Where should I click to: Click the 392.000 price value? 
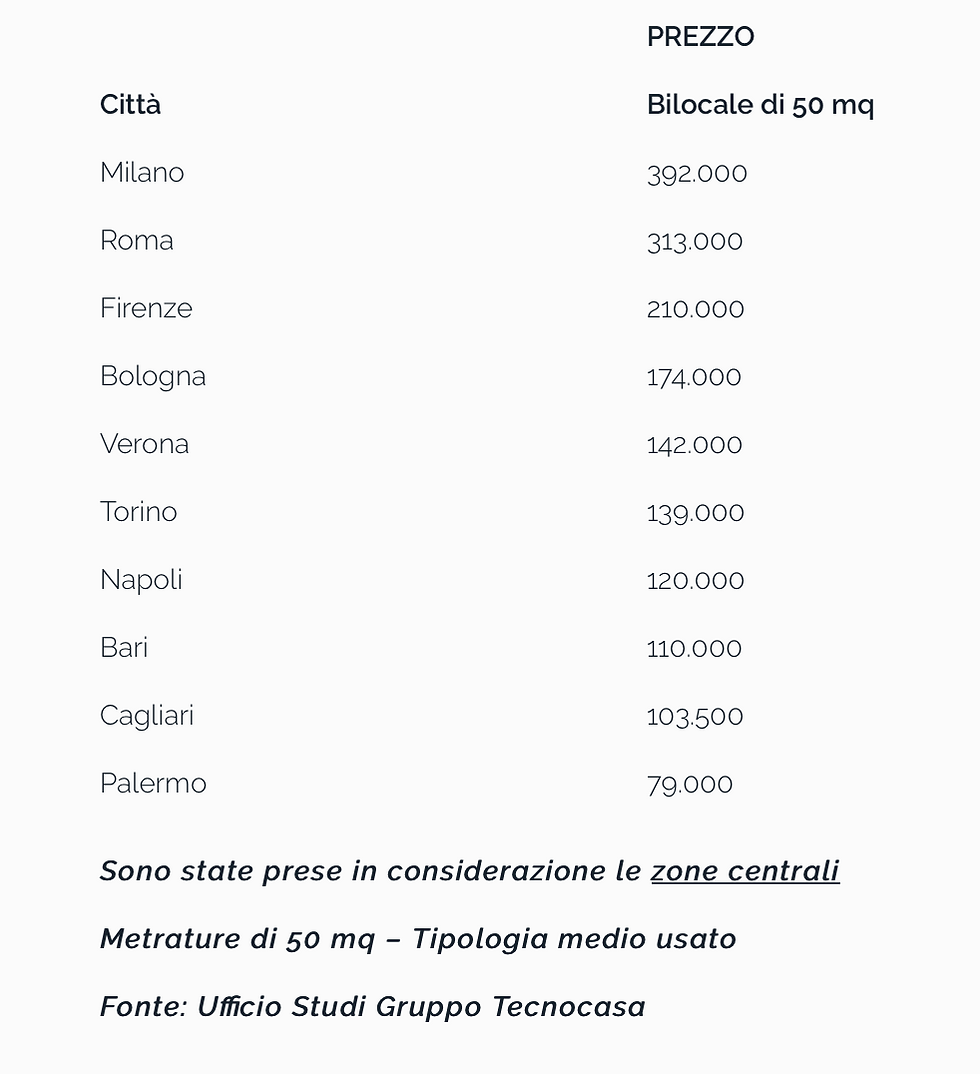697,173
